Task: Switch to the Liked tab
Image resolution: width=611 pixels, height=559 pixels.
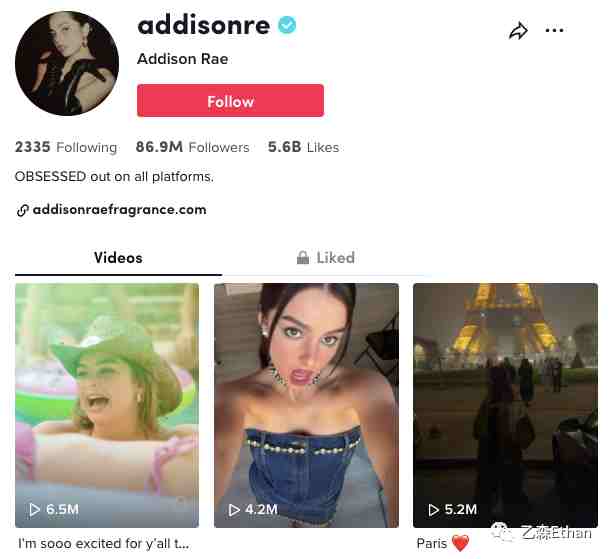Action: (x=326, y=258)
